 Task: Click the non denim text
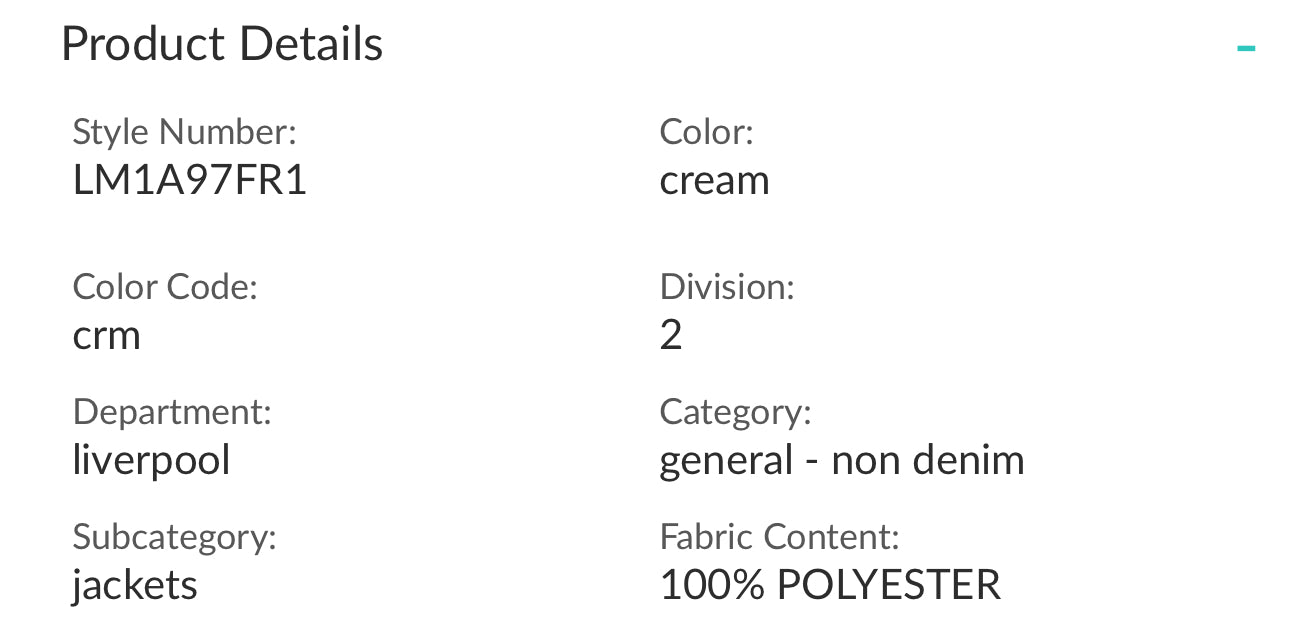coord(928,461)
